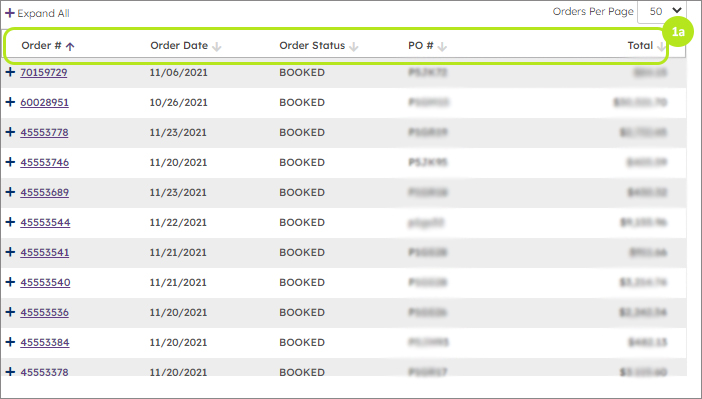The width and height of the screenshot is (702, 399).
Task: Open order link 45553540
Action: [x=45, y=283]
